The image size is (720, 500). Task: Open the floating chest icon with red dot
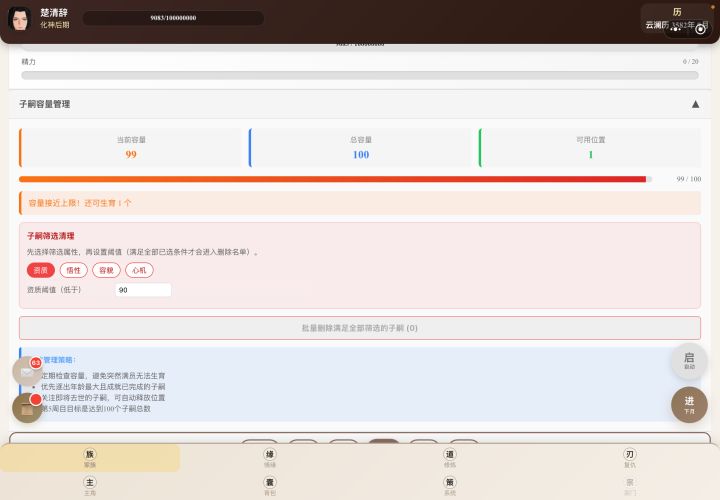(x=27, y=408)
